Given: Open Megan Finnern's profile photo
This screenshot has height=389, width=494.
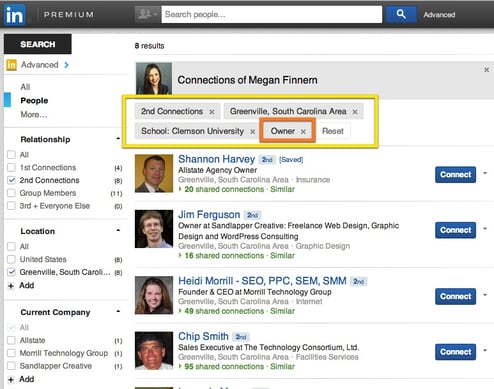Looking at the screenshot, I should (154, 79).
